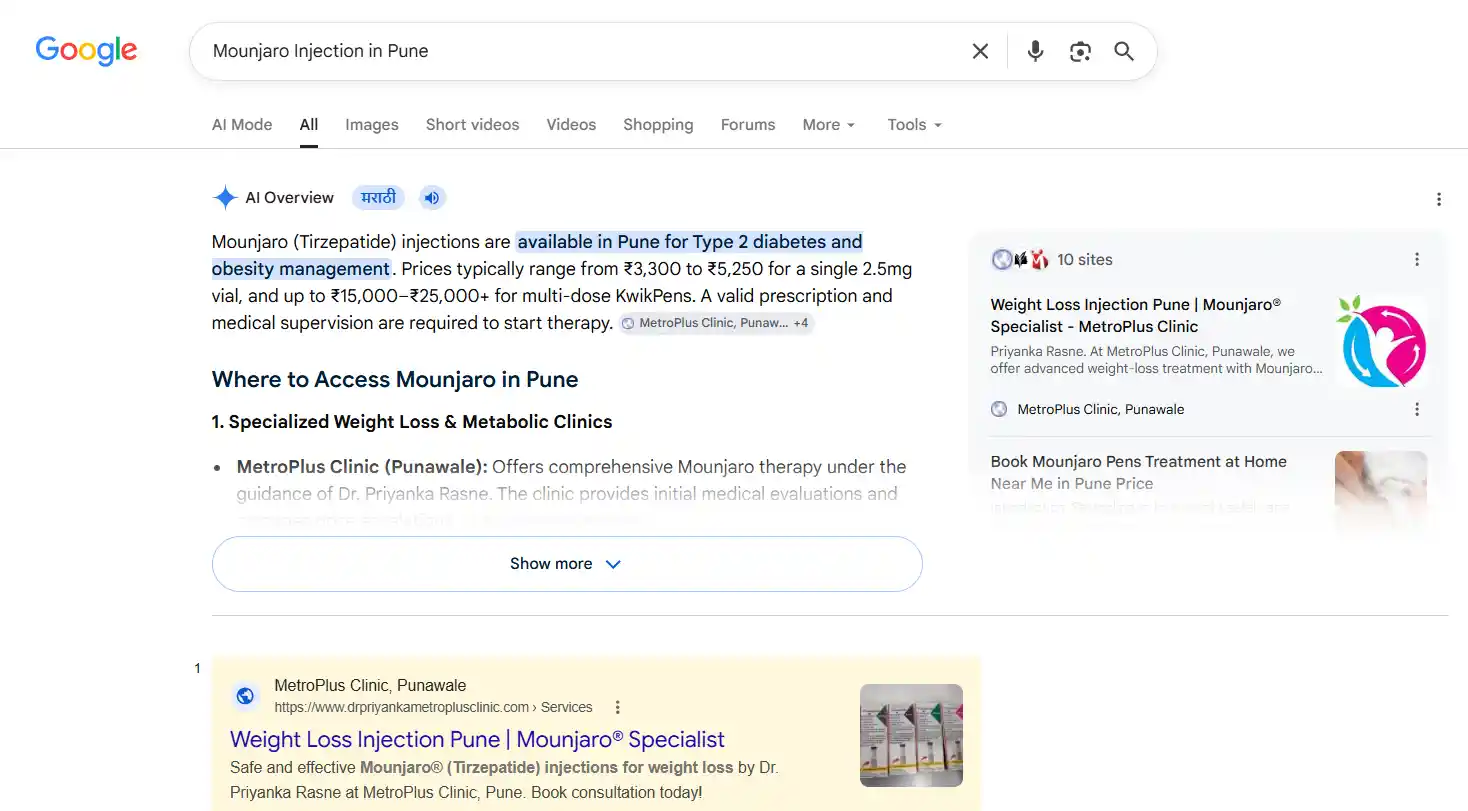Go to Shopping tab
The height and width of the screenshot is (811, 1468).
[658, 125]
